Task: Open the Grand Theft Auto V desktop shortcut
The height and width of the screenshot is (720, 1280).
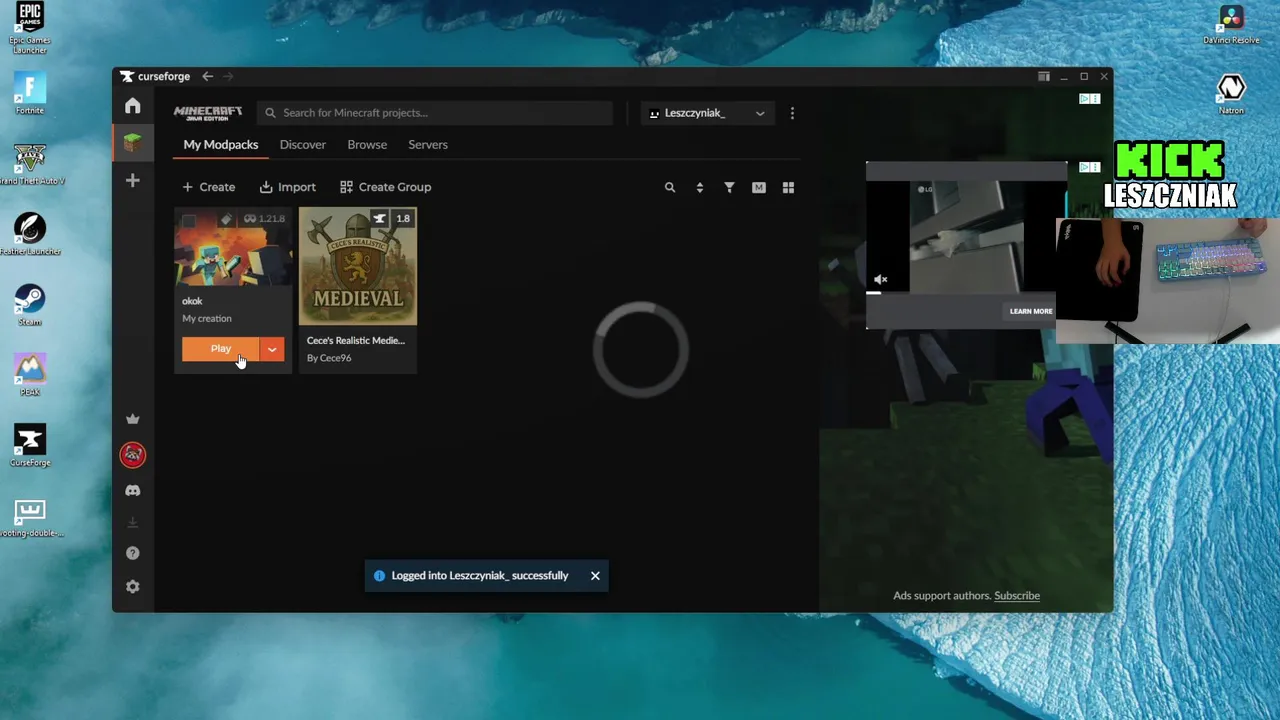Action: click(30, 164)
